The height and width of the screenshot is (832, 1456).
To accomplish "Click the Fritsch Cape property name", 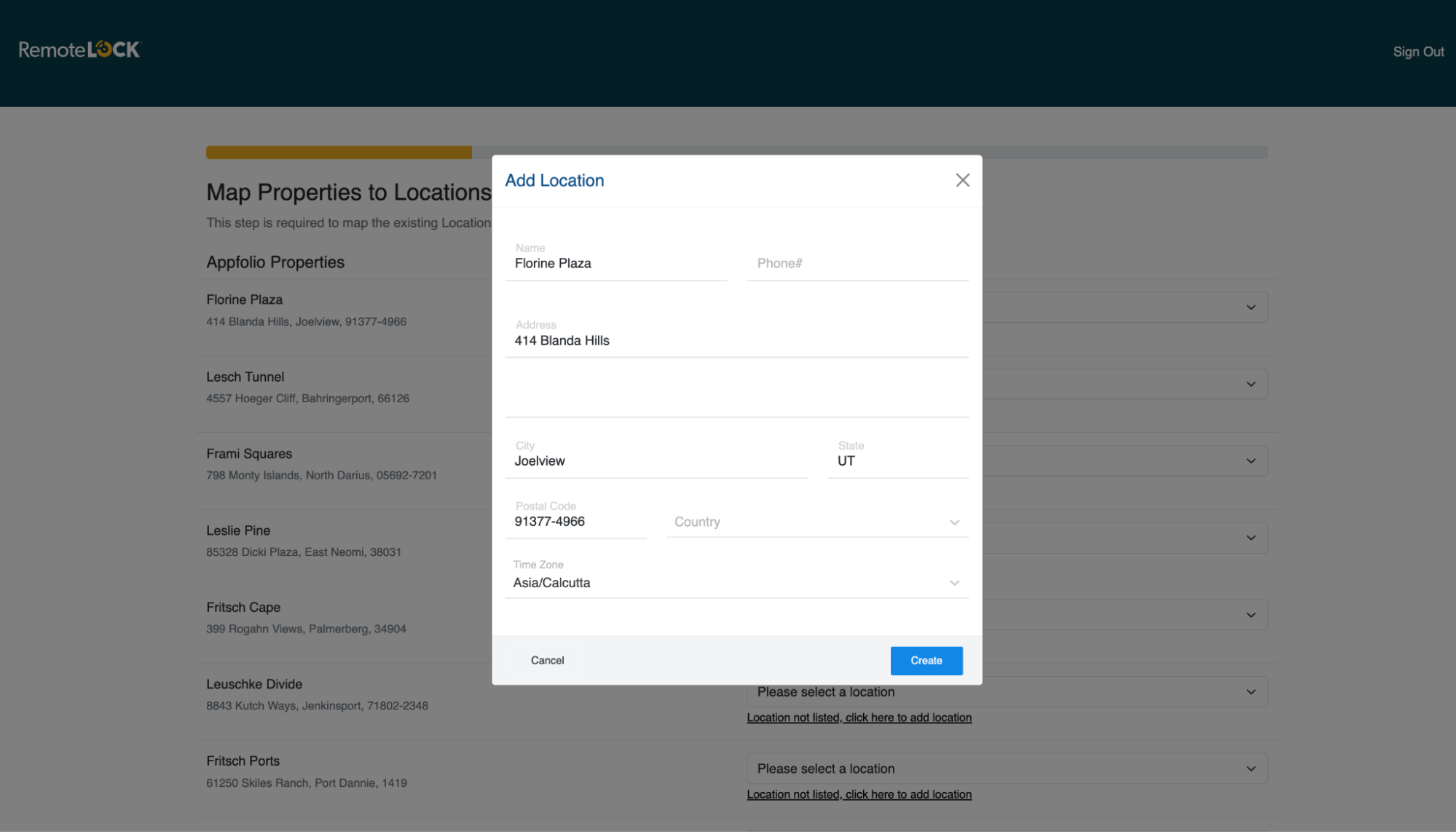I will tap(243, 607).
